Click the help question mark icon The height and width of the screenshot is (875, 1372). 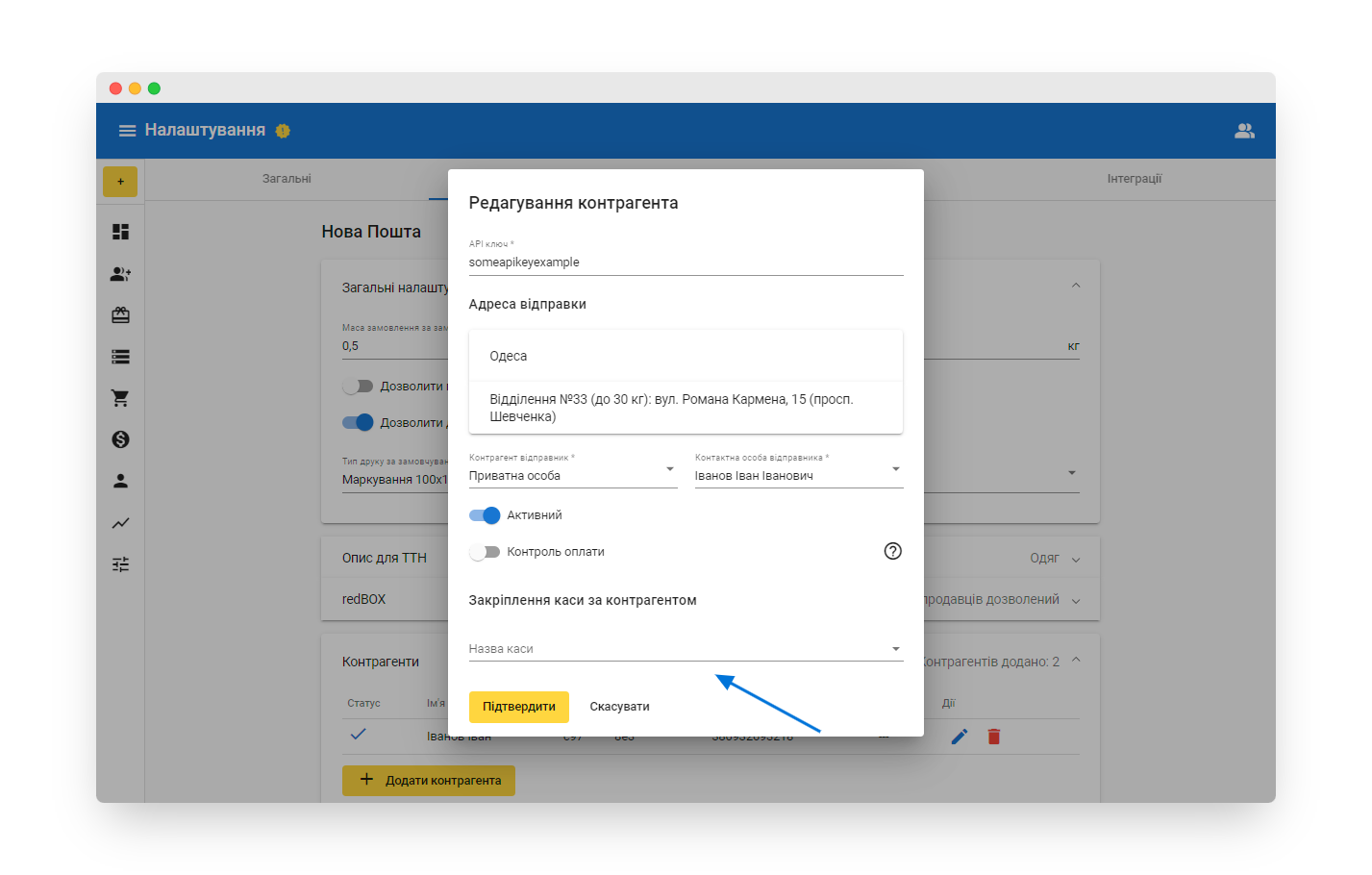(x=892, y=551)
